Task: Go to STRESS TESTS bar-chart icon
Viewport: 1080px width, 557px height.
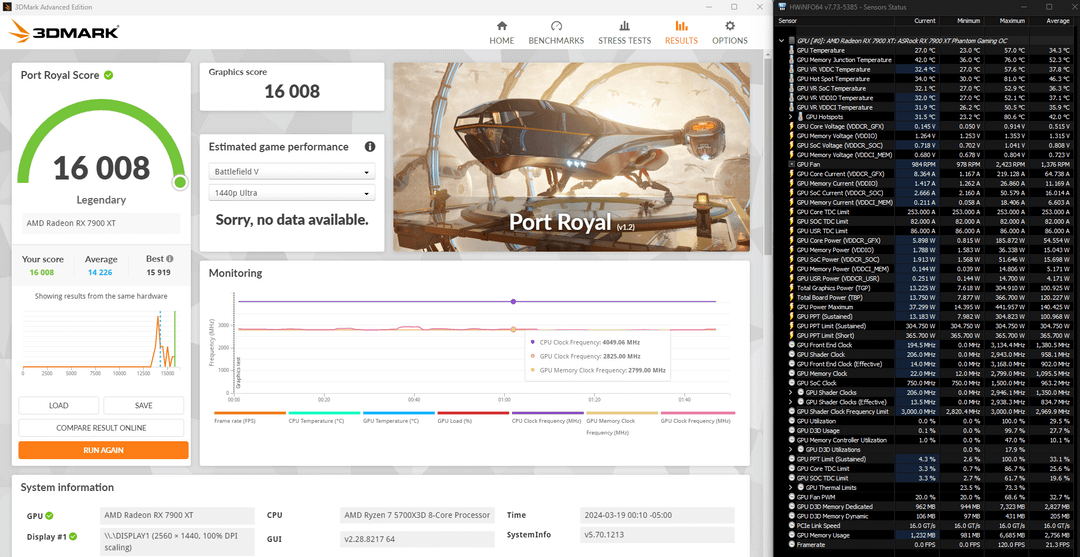Action: (624, 25)
